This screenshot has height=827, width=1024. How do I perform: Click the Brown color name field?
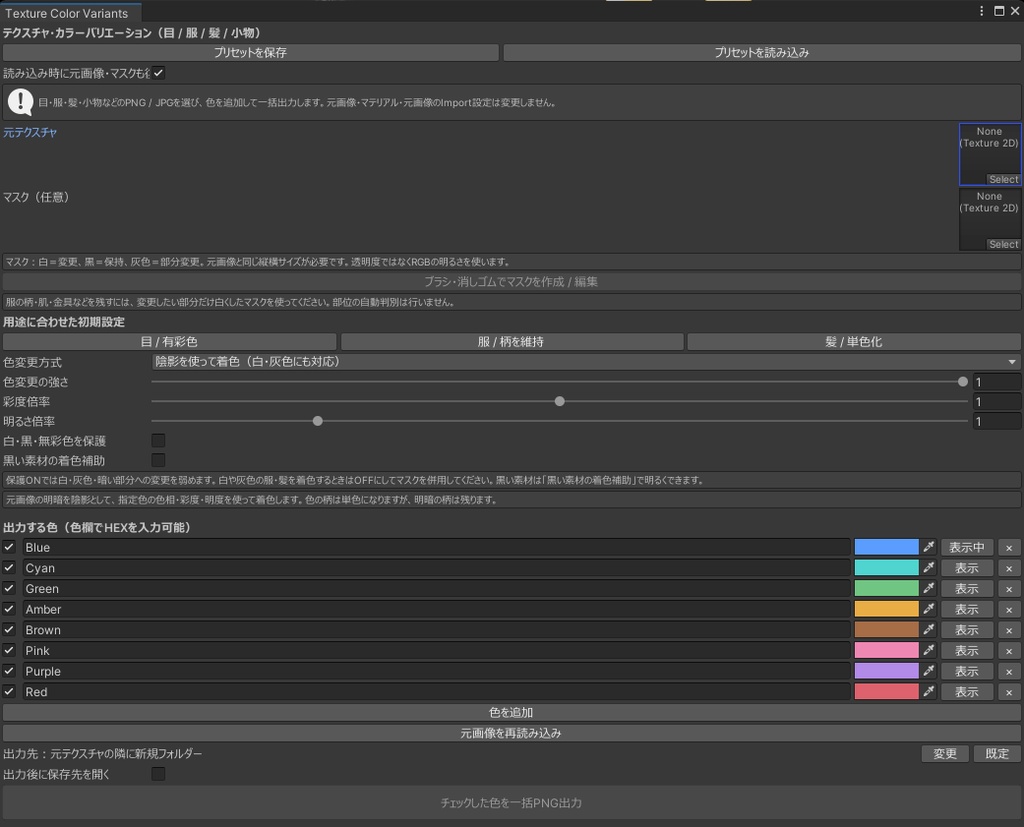(436, 630)
